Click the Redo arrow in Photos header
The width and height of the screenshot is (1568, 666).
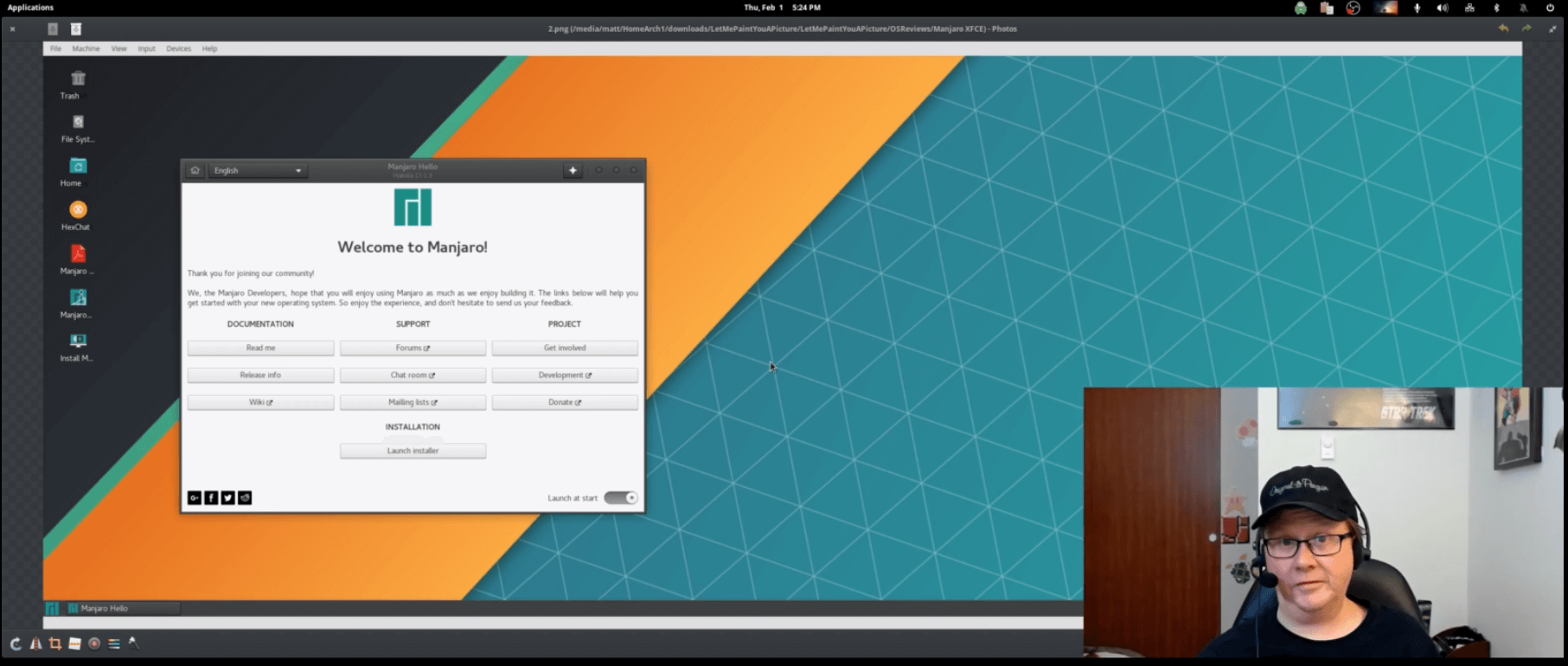pyautogui.click(x=1527, y=29)
